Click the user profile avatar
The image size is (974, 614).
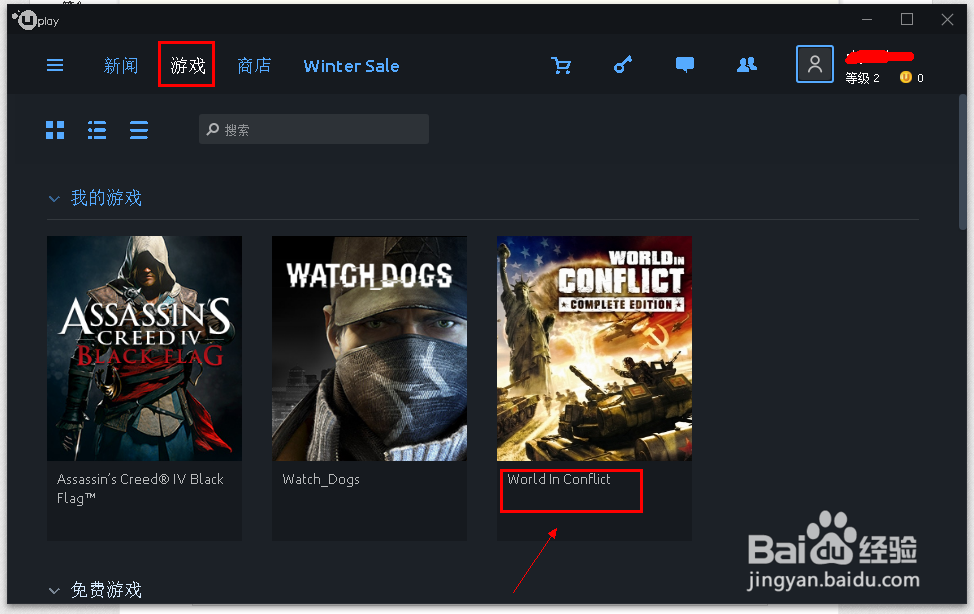tap(814, 64)
